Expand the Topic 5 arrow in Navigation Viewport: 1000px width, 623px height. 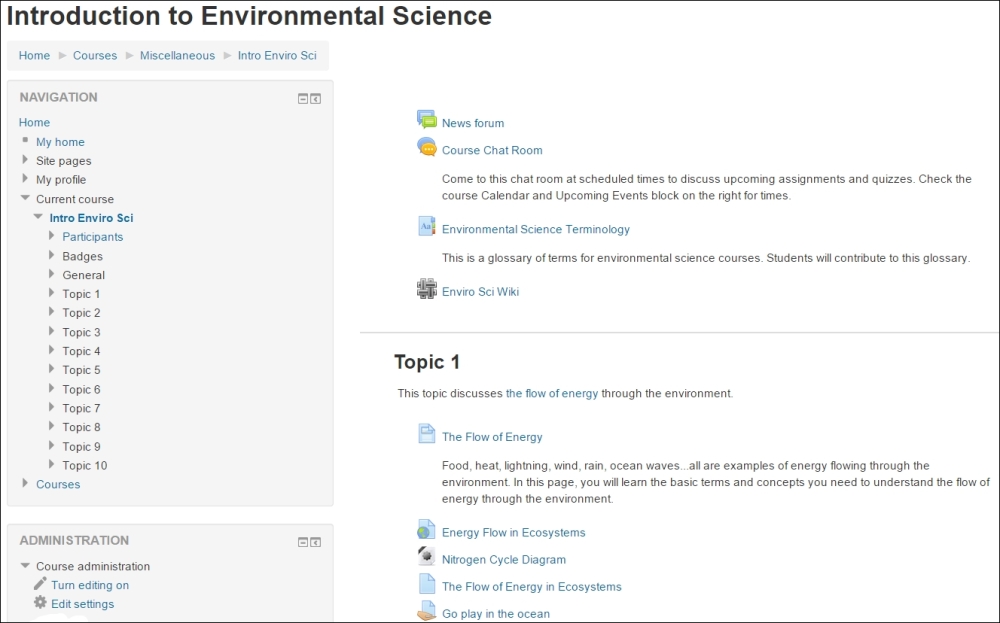click(x=52, y=369)
